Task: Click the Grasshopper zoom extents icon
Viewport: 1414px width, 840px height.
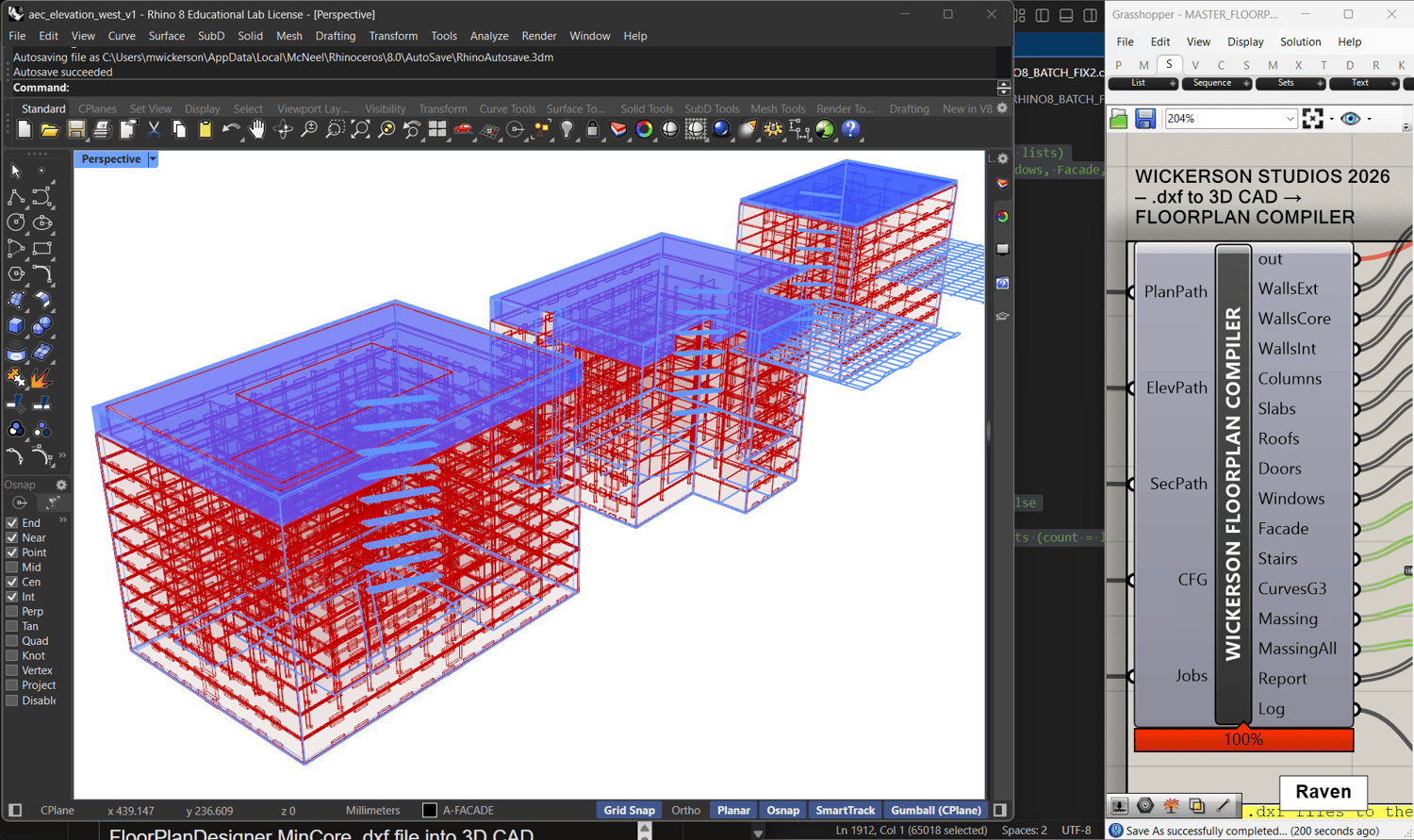Action: [1312, 119]
